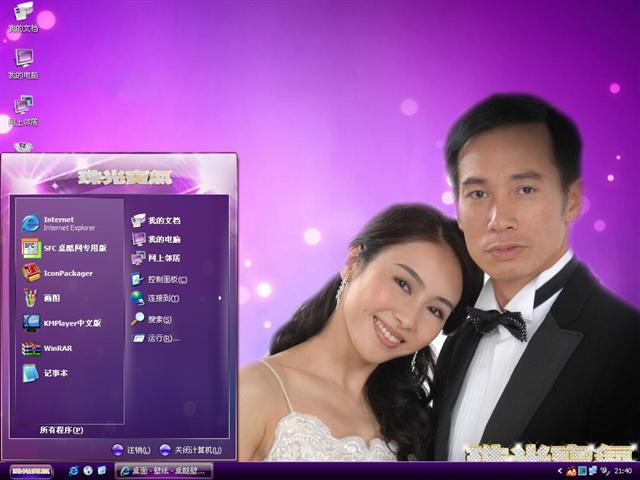Open 画图 paint program icon

tap(31, 298)
